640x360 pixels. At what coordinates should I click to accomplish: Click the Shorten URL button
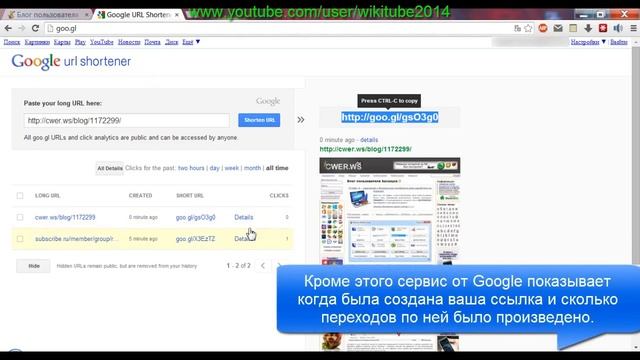click(x=259, y=120)
